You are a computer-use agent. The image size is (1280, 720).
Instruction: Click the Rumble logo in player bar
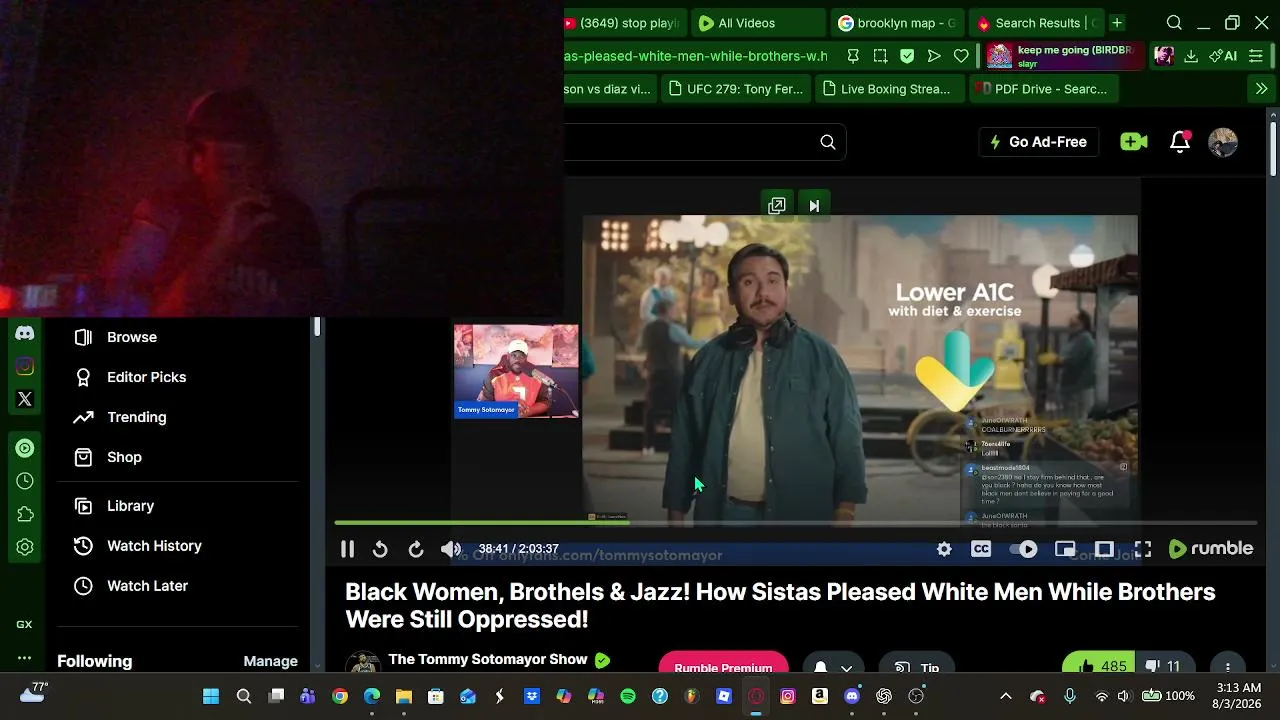1211,548
